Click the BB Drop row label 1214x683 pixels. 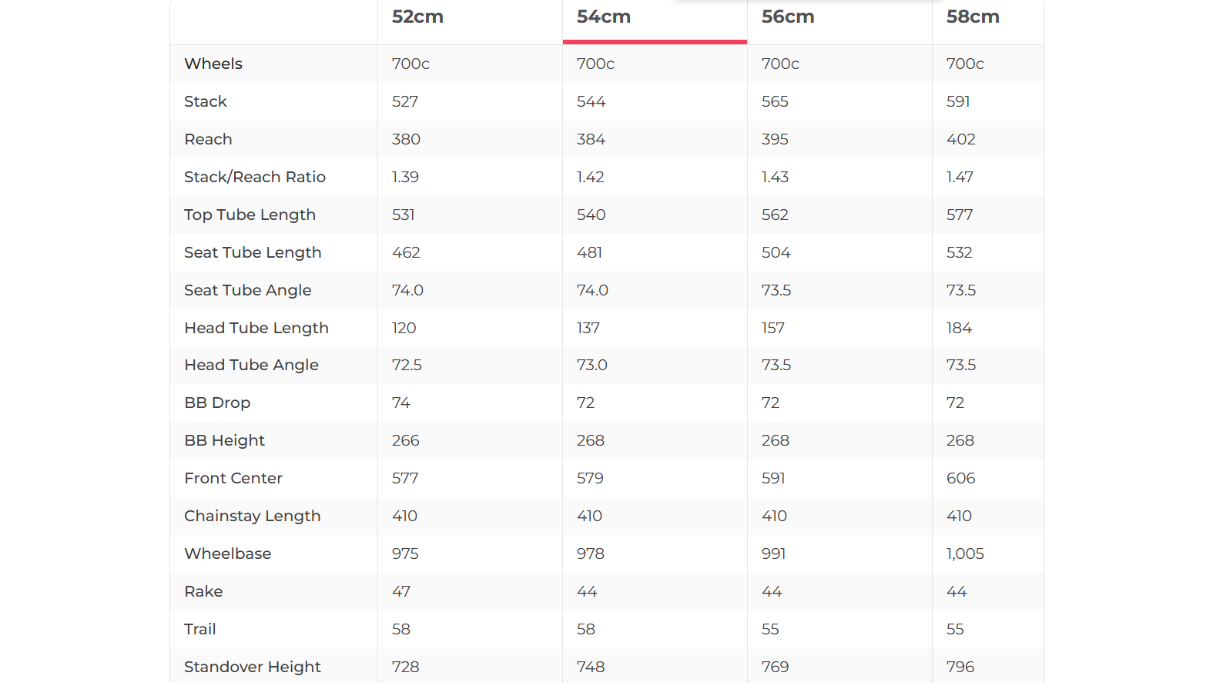click(x=217, y=403)
